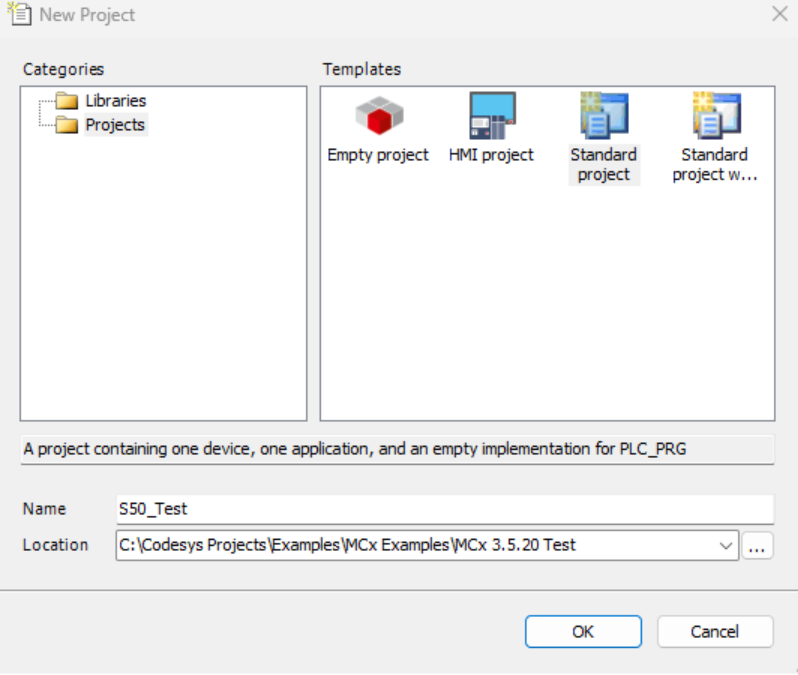
Task: Click the Projects folder icon
Action: [67, 125]
